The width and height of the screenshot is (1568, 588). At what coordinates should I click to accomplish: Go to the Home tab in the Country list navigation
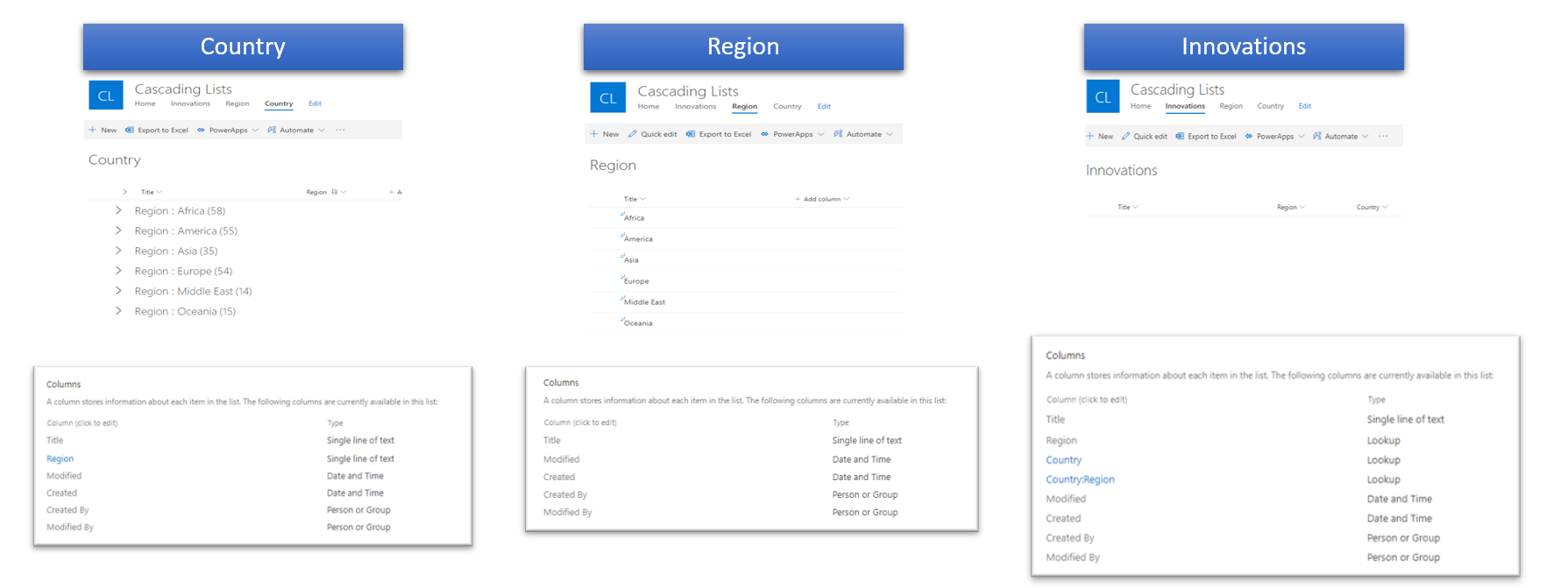click(x=145, y=103)
